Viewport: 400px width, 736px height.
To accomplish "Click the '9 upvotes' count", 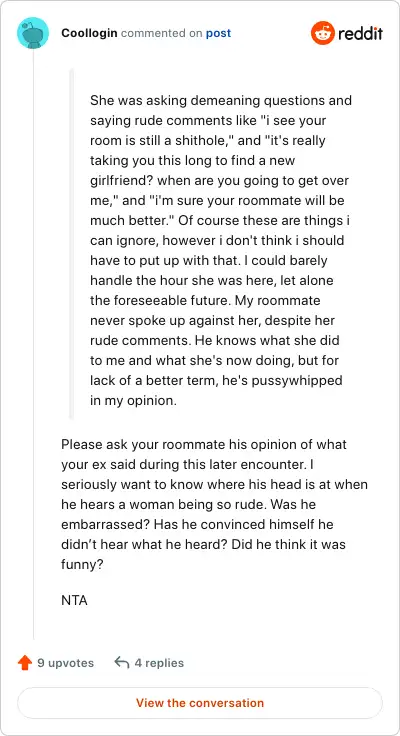I will click(x=65, y=663).
